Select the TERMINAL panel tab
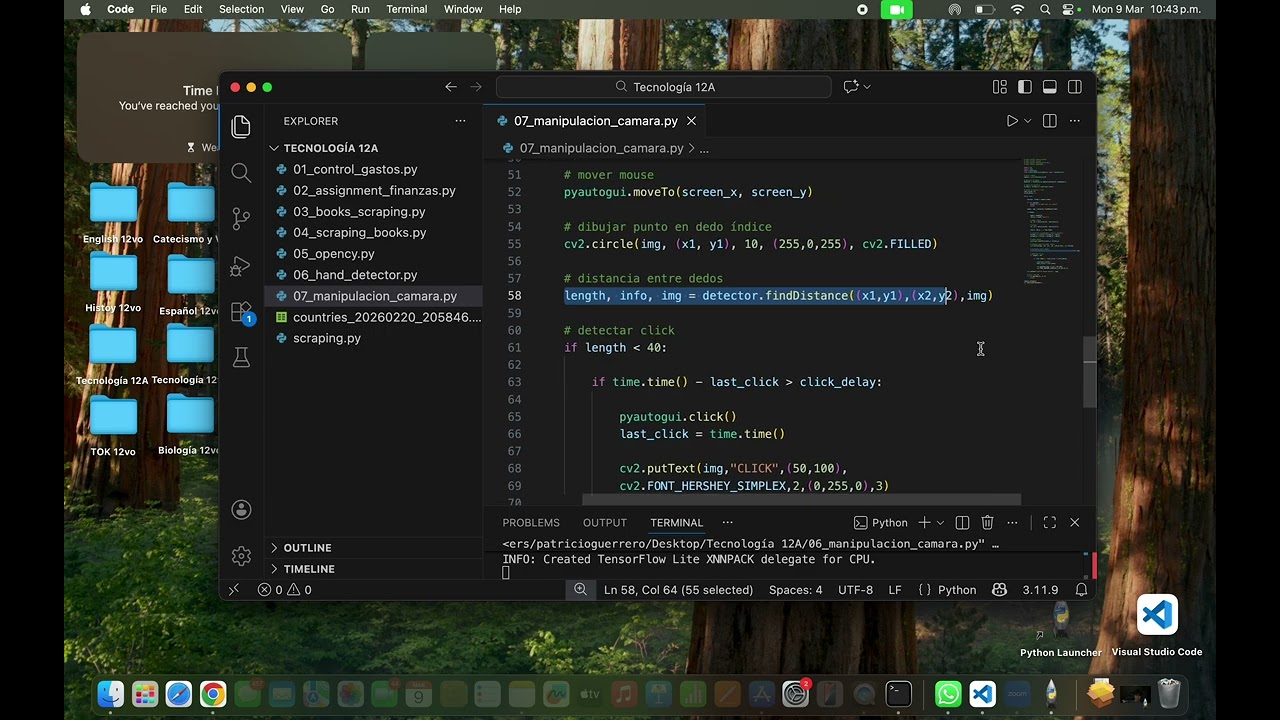The image size is (1280, 720). 677,523
